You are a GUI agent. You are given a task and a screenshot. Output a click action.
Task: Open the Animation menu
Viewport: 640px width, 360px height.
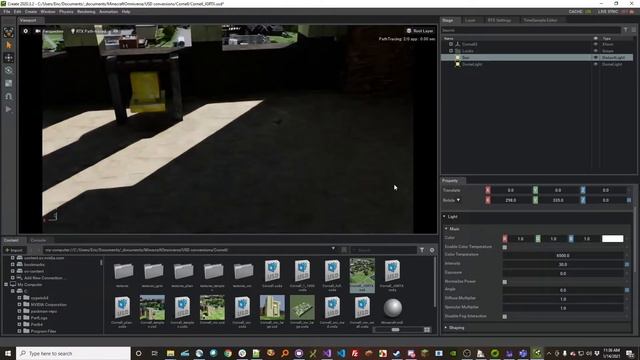click(x=109, y=12)
